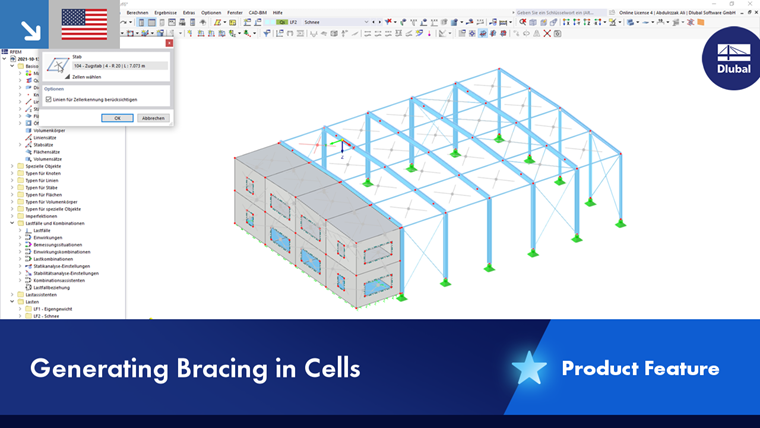Set view along X axis icon
760x428 pixels.
pos(566,22)
